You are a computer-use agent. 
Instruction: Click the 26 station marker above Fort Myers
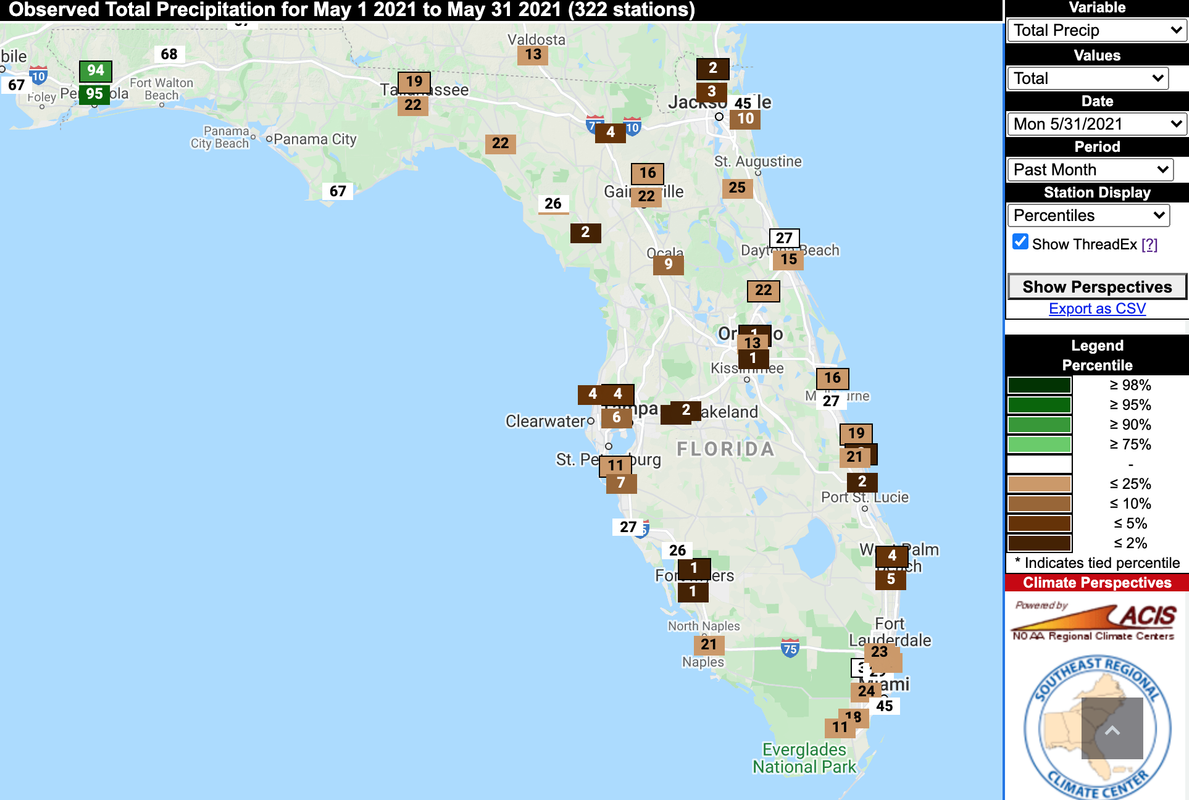coord(677,551)
